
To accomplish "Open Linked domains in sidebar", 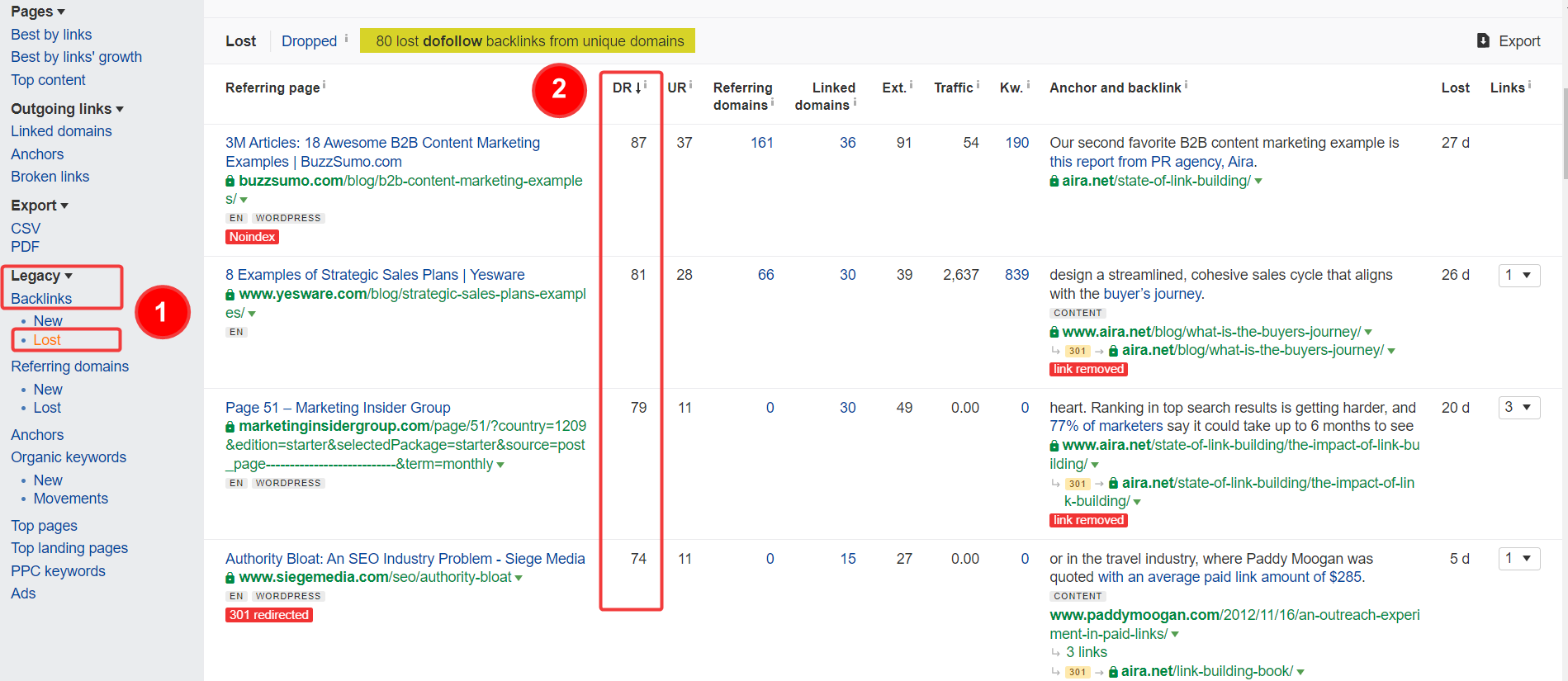I will [61, 131].
